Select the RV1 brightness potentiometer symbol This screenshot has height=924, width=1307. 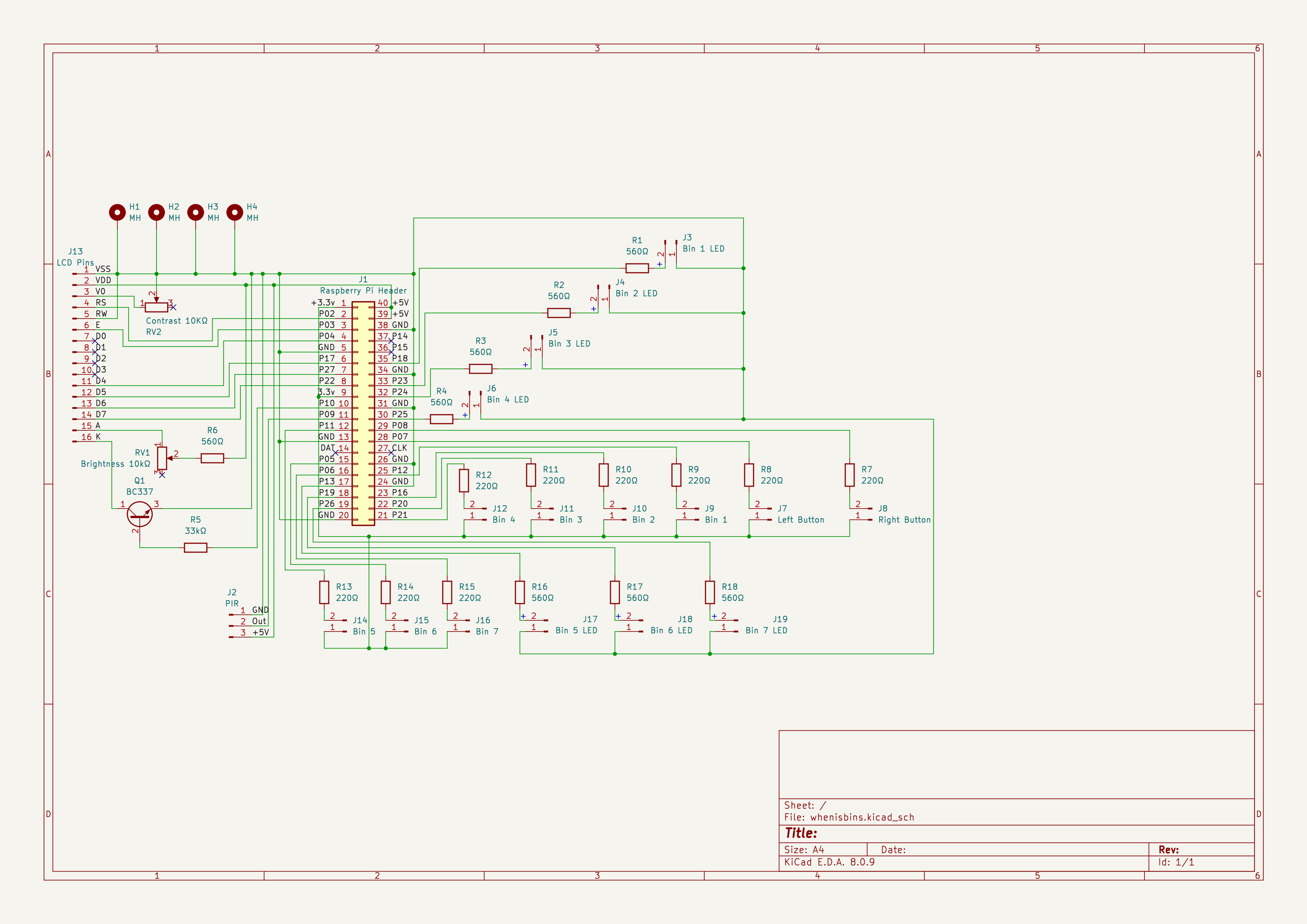click(x=162, y=458)
